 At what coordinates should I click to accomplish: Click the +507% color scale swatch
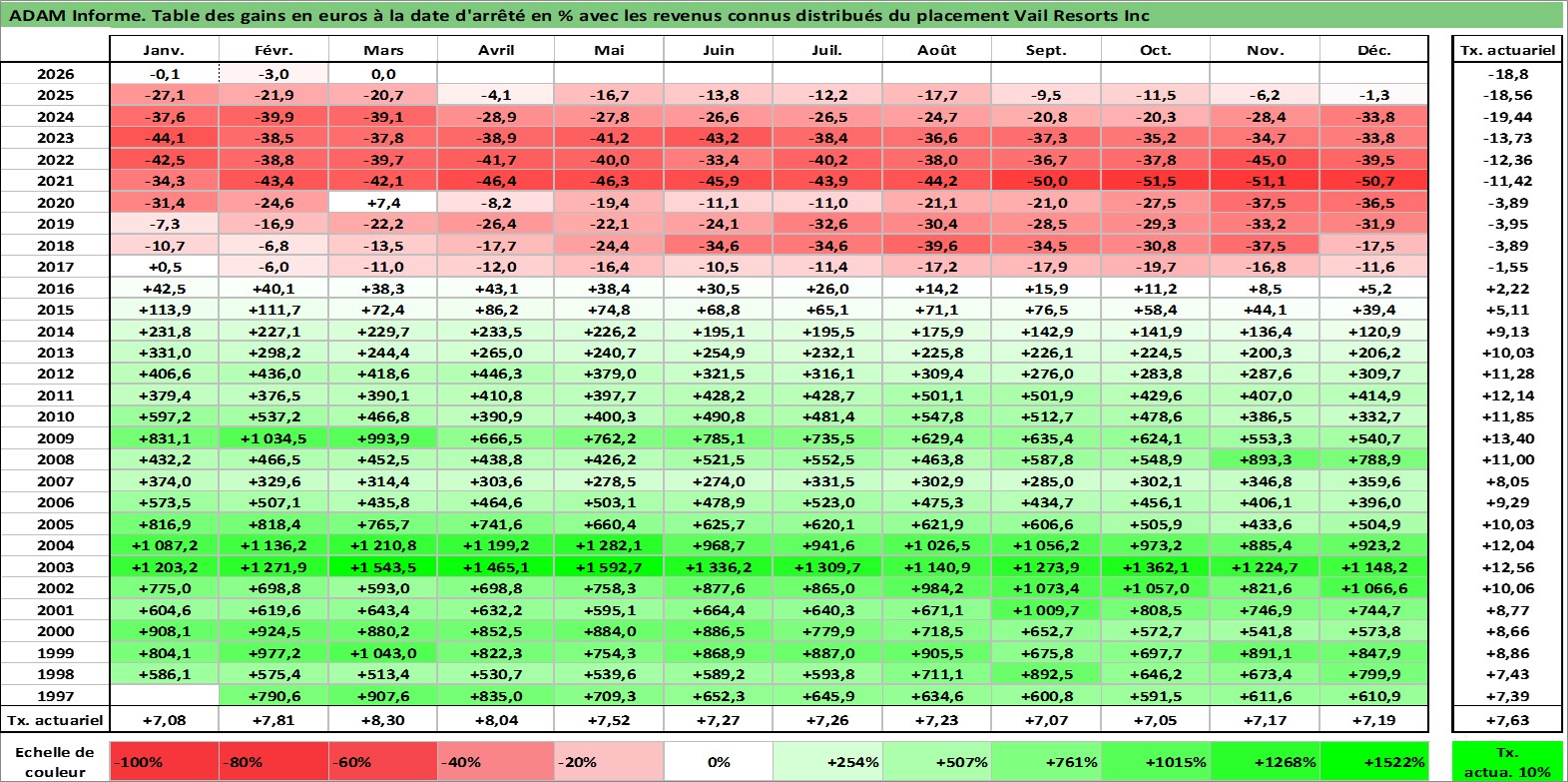pos(936,761)
